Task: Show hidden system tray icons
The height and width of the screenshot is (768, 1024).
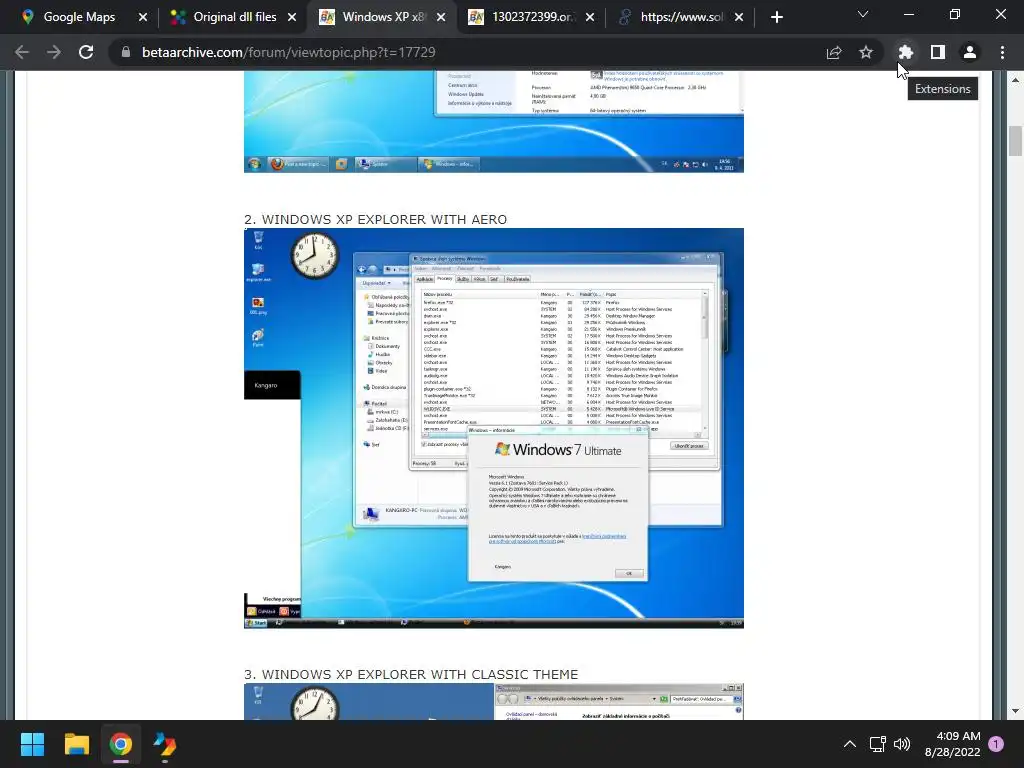Action: [x=850, y=744]
